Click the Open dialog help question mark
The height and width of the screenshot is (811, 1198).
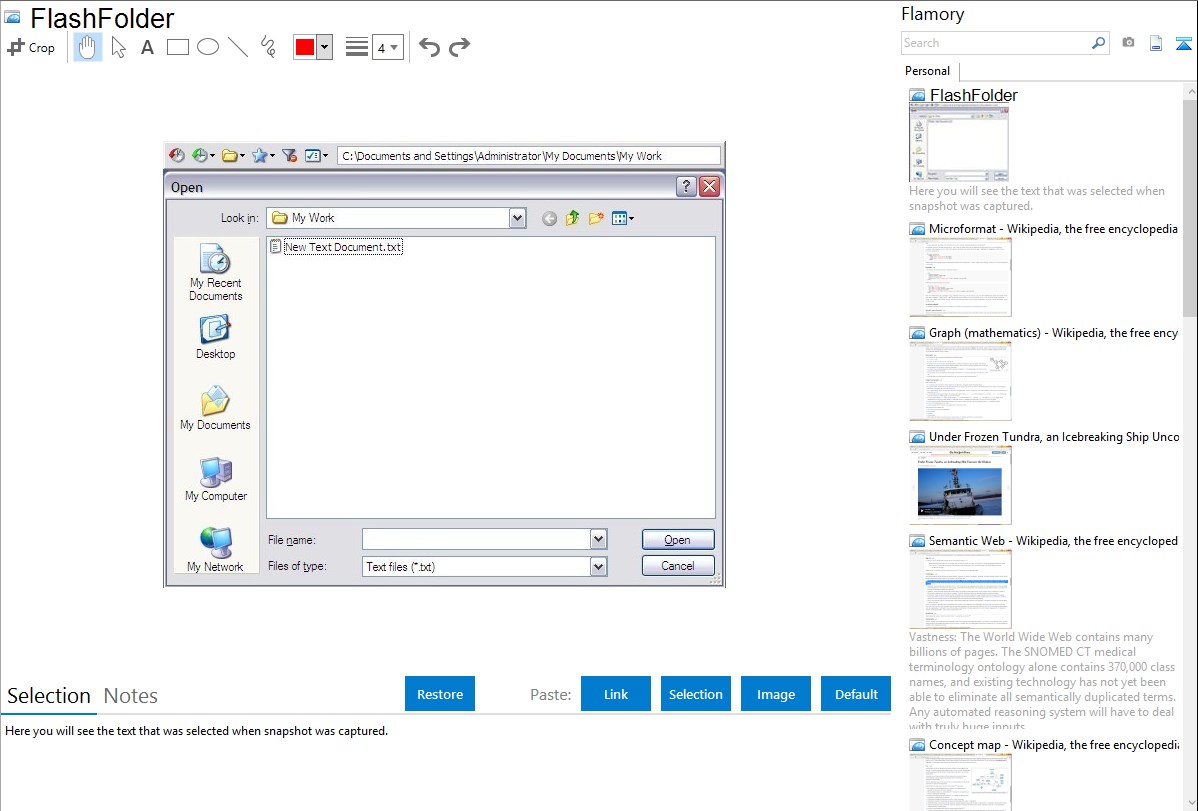pos(686,187)
